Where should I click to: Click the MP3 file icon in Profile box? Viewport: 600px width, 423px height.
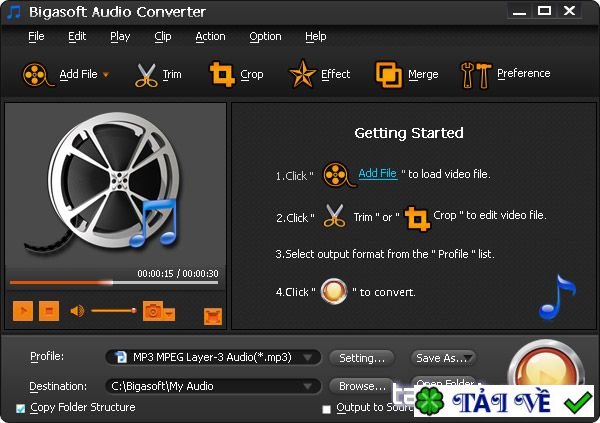pyautogui.click(x=121, y=357)
